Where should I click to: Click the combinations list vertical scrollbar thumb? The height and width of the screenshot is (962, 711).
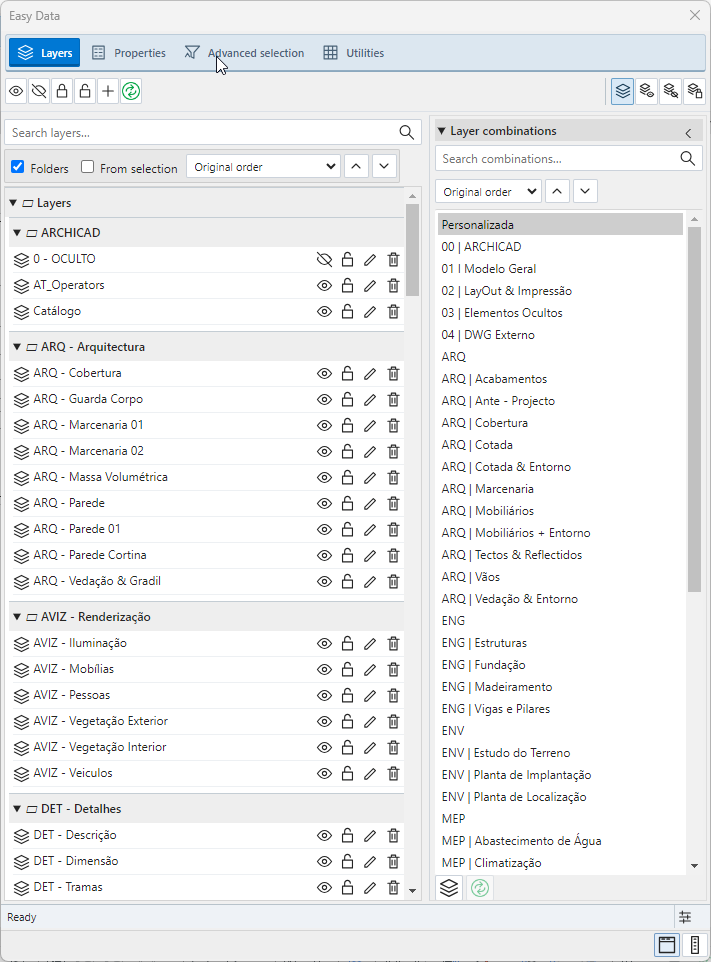click(x=694, y=409)
